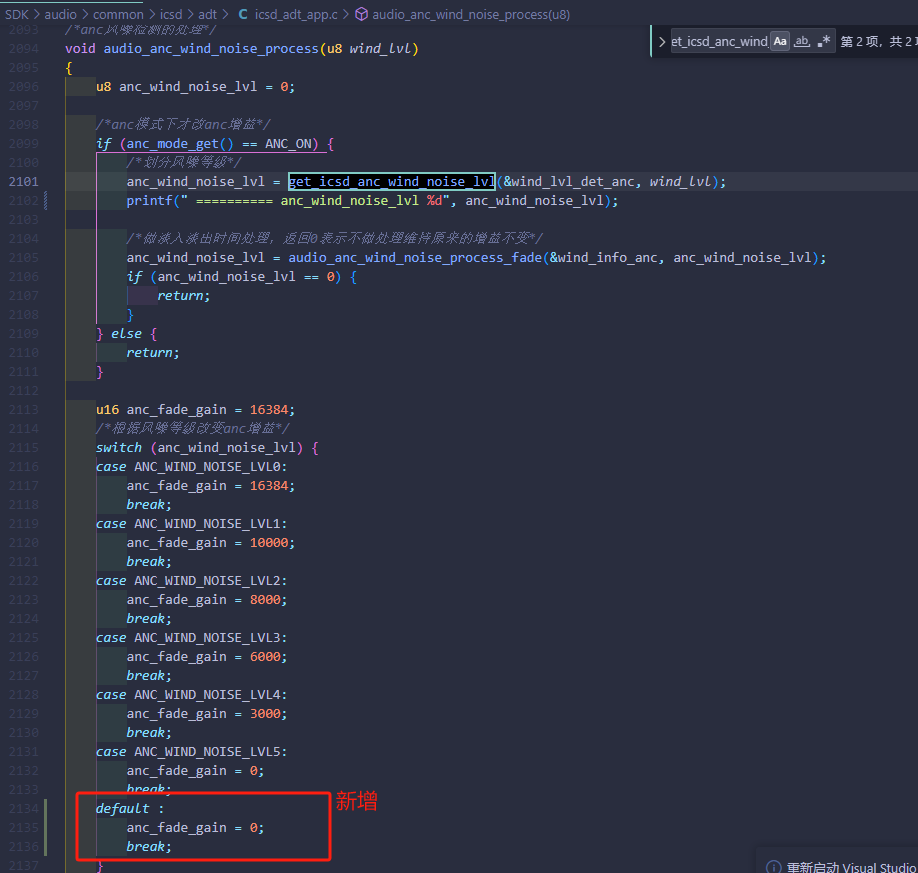This screenshot has height=873, width=918.
Task: Click the info icon in restart notification
Action: coord(773,867)
